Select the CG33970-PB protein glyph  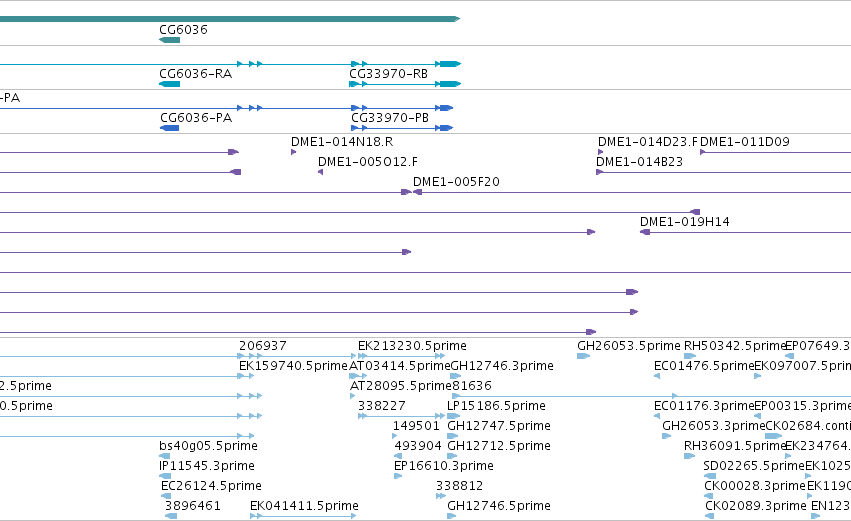tap(402, 128)
